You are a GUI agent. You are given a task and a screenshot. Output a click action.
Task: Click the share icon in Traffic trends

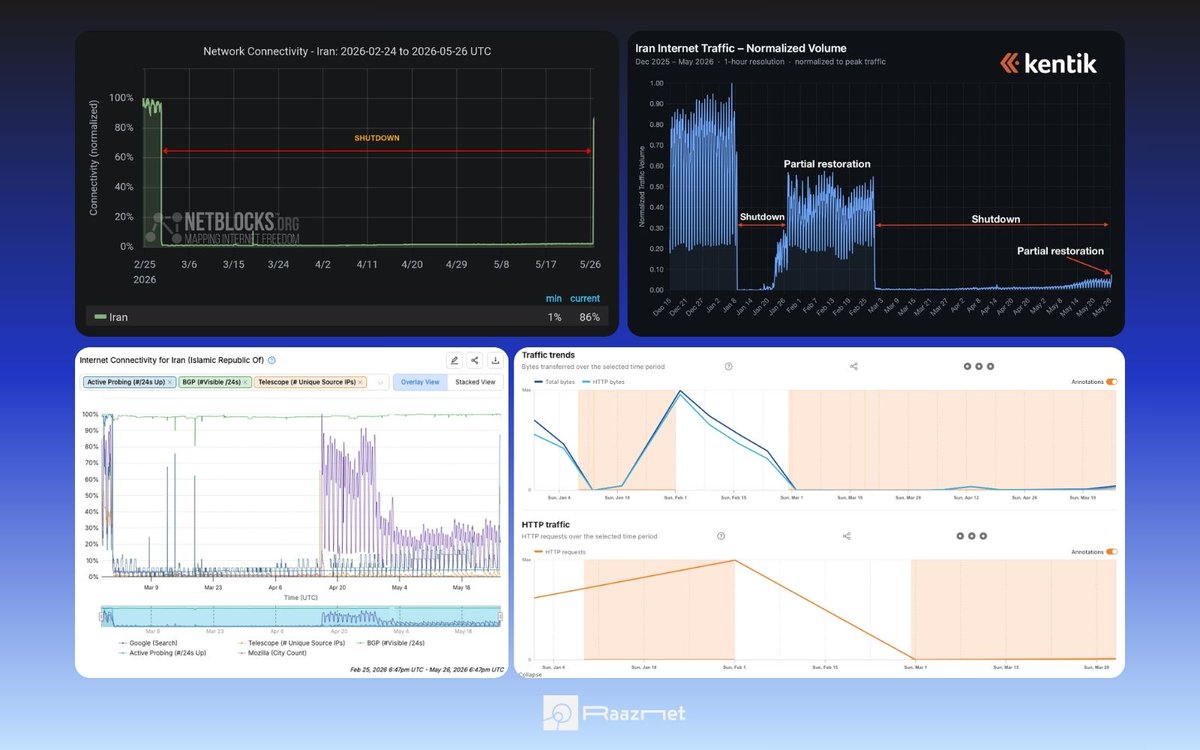pos(854,366)
